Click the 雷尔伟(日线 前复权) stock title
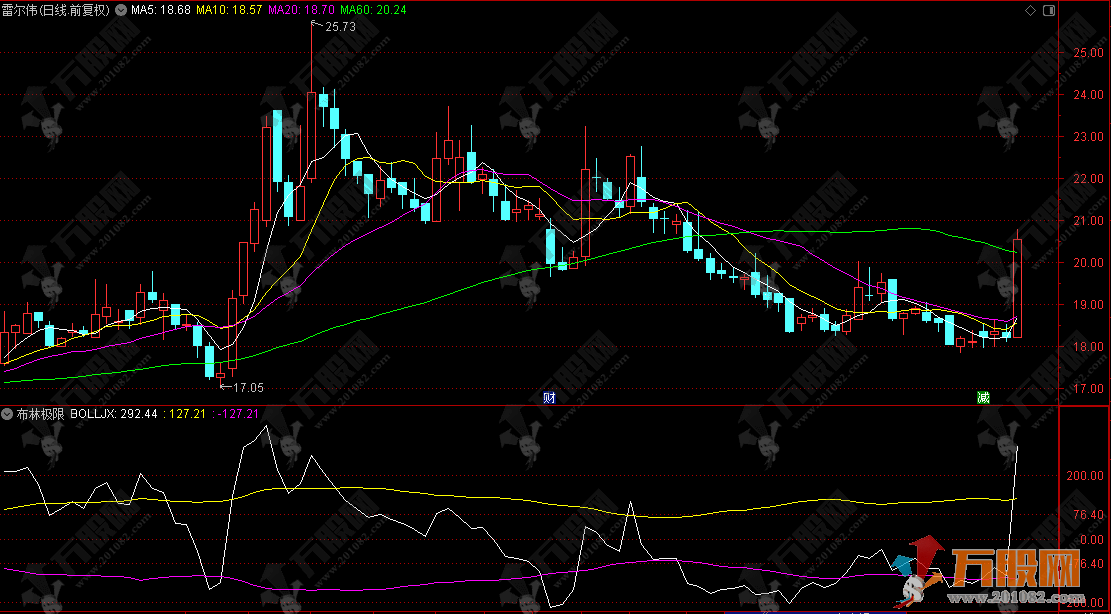 pos(65,11)
